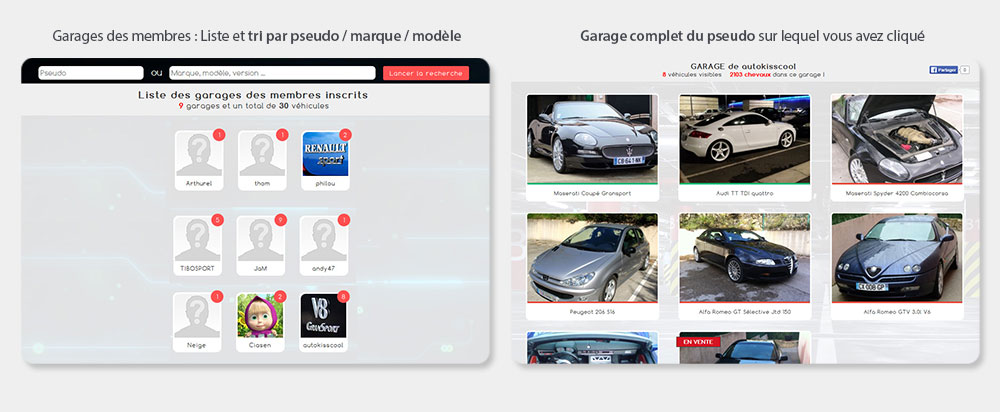Click the Facebook share counter box
Image resolution: width=1000 pixels, height=412 pixels.
(965, 70)
